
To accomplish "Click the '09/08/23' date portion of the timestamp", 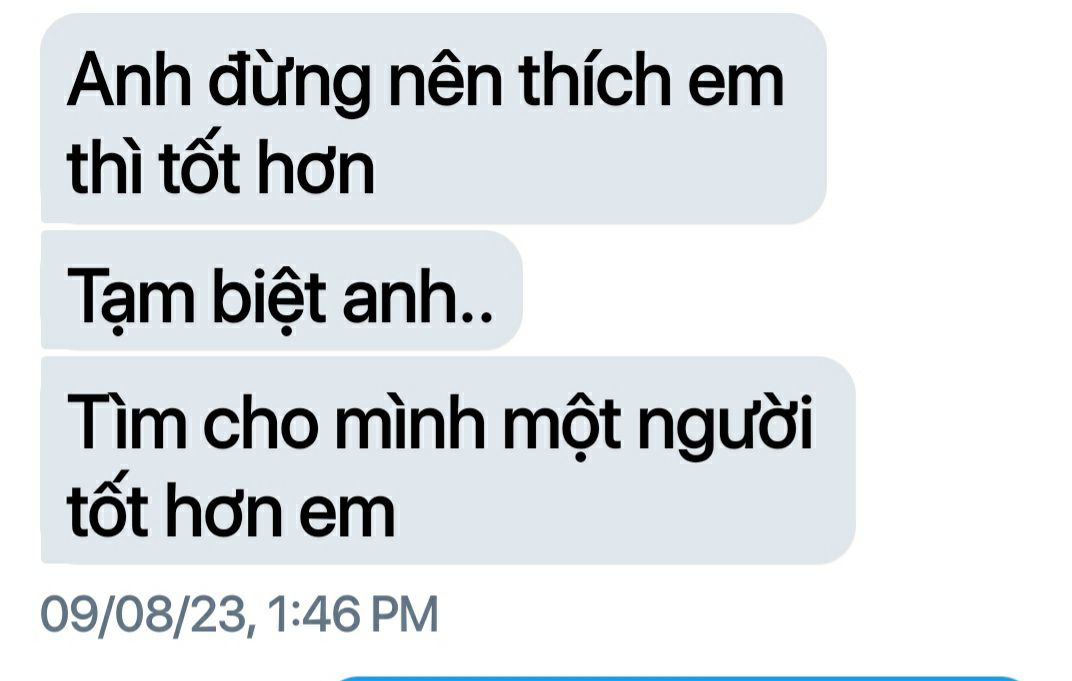I will click(143, 614).
